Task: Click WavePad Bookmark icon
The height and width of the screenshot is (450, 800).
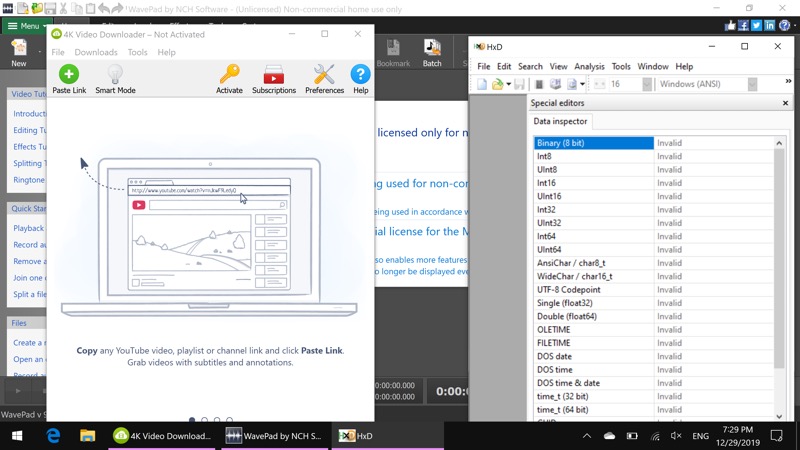Action: pos(393,53)
